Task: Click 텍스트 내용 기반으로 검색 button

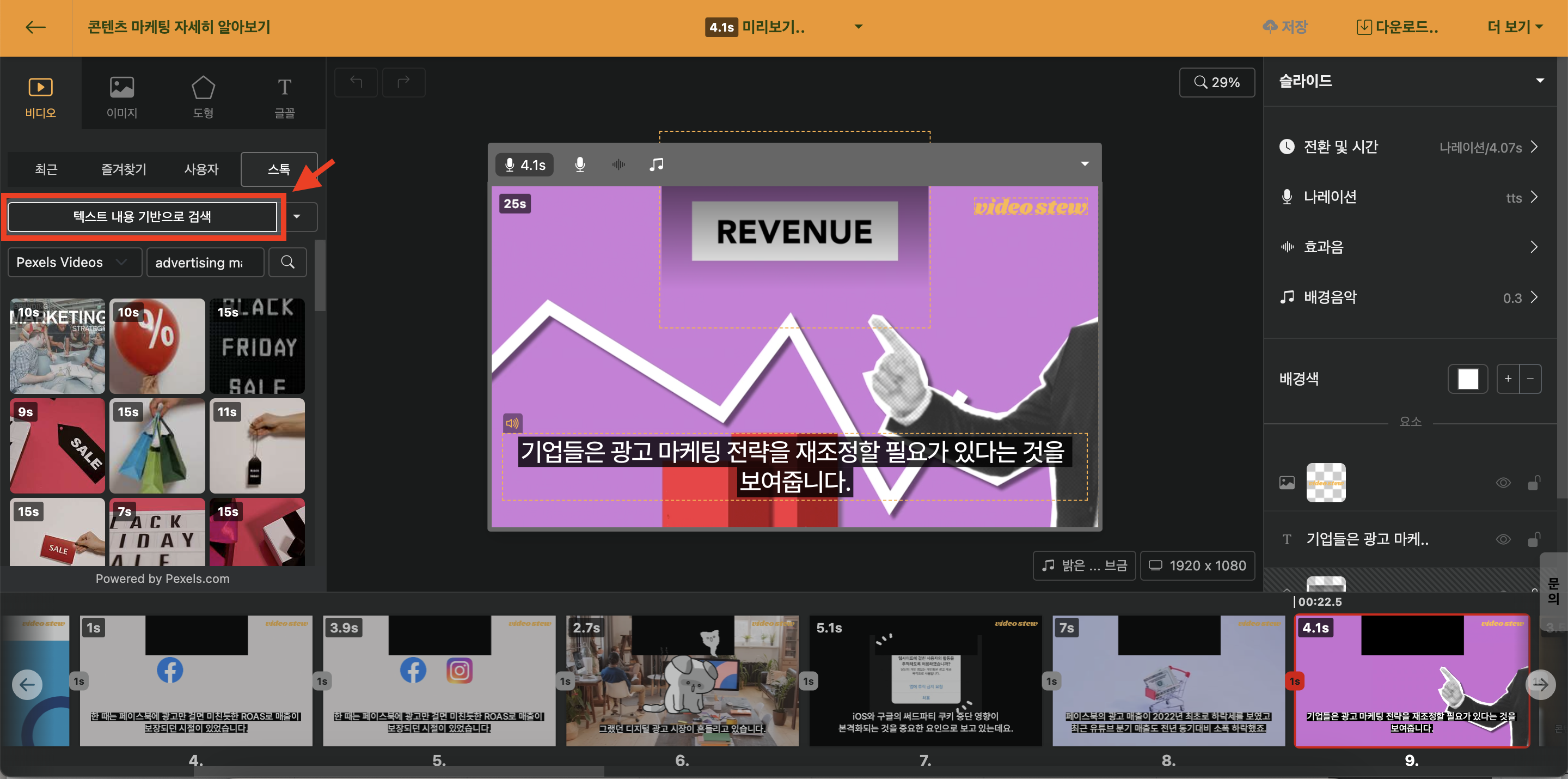Action: point(143,216)
